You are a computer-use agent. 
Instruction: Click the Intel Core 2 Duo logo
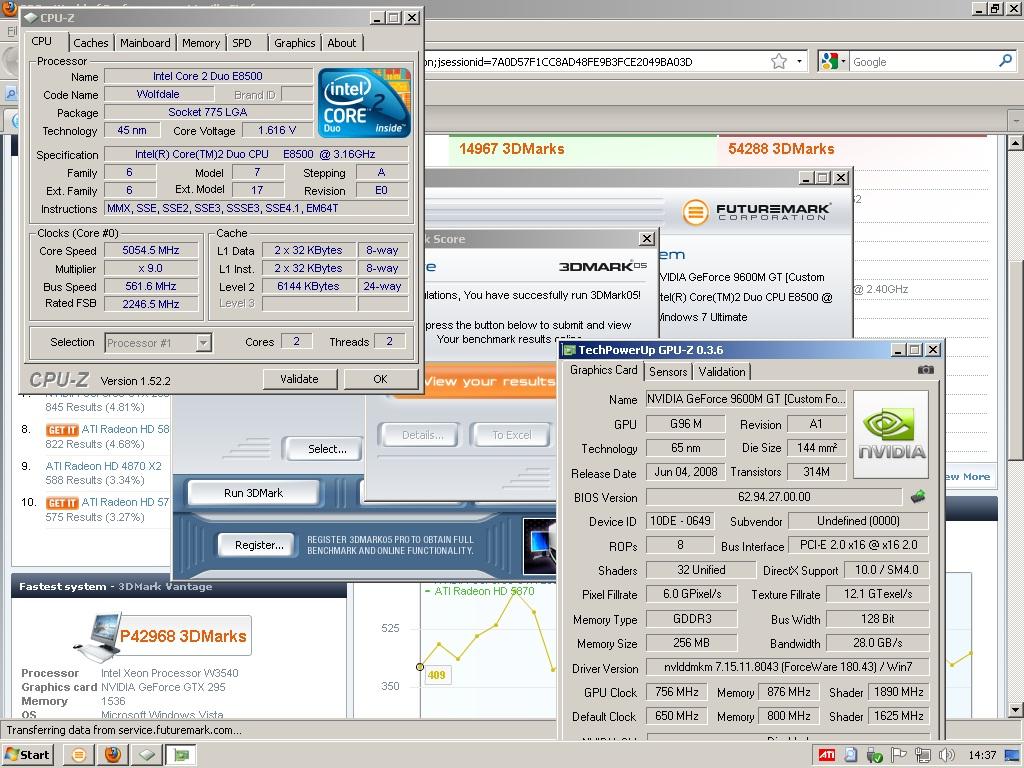pos(364,103)
